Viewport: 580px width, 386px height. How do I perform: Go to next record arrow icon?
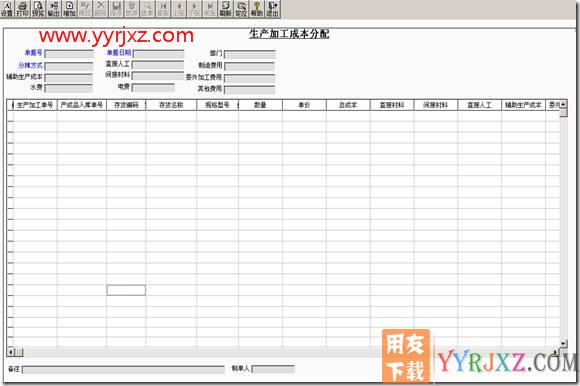coord(194,9)
